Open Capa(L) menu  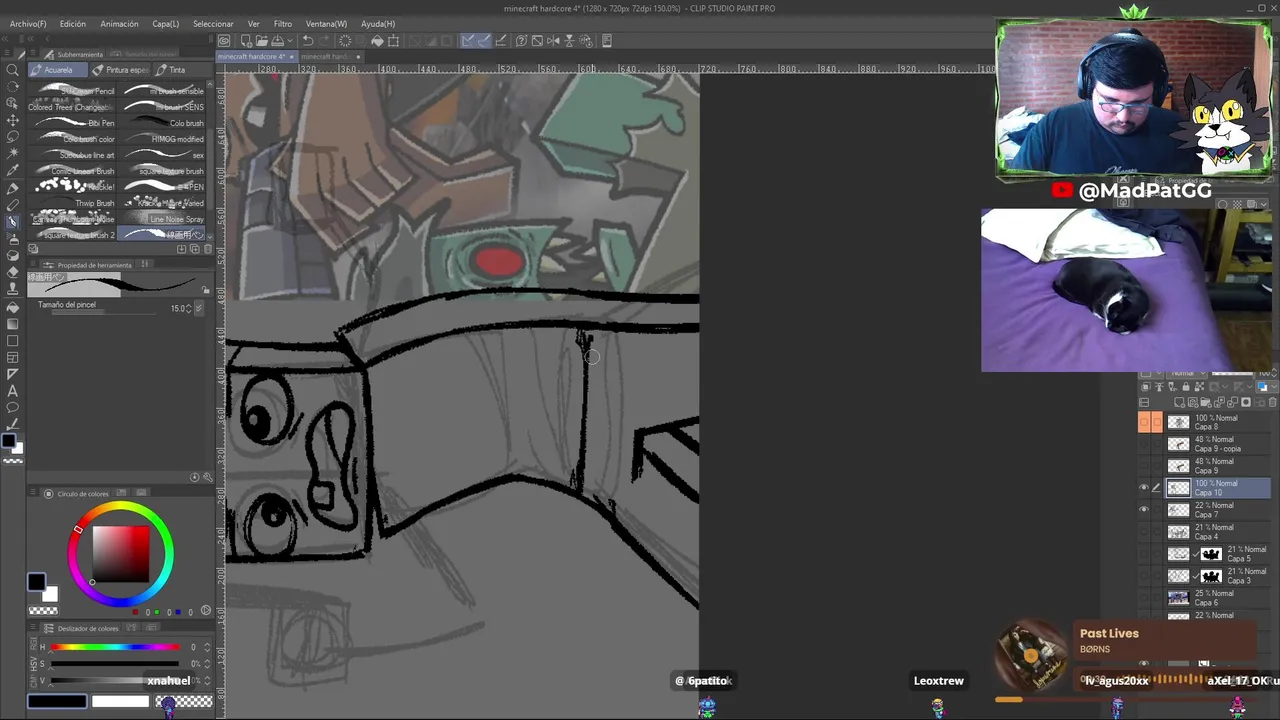click(166, 23)
